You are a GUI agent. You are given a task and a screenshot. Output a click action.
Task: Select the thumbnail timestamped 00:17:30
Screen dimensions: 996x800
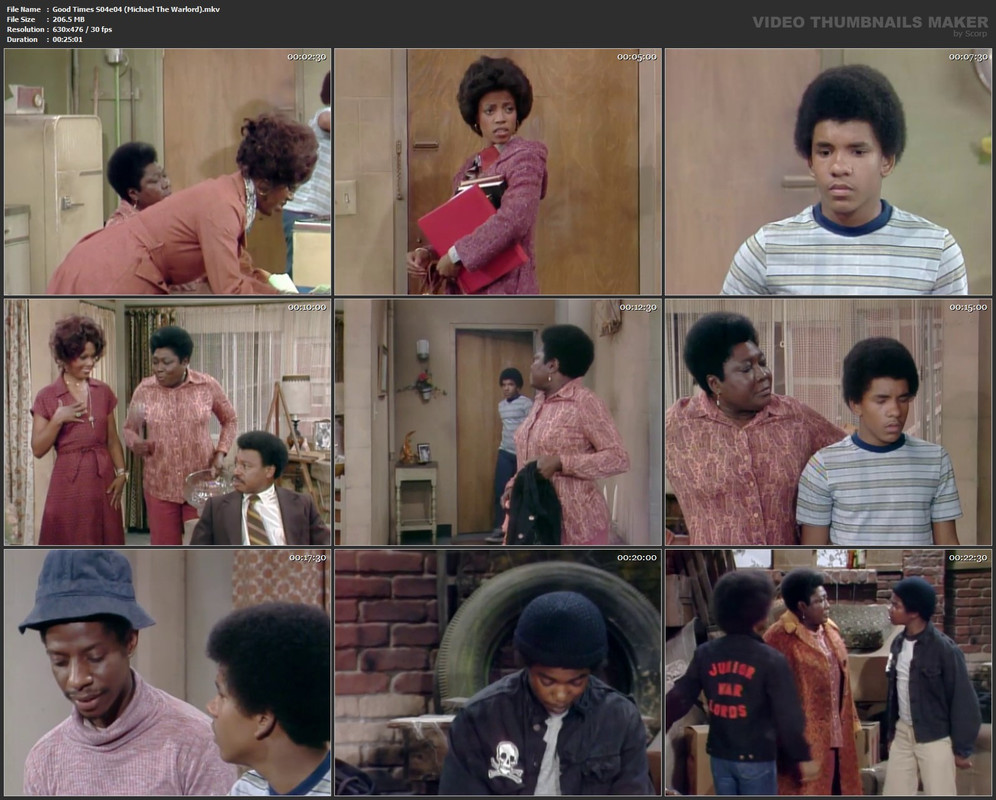click(168, 673)
